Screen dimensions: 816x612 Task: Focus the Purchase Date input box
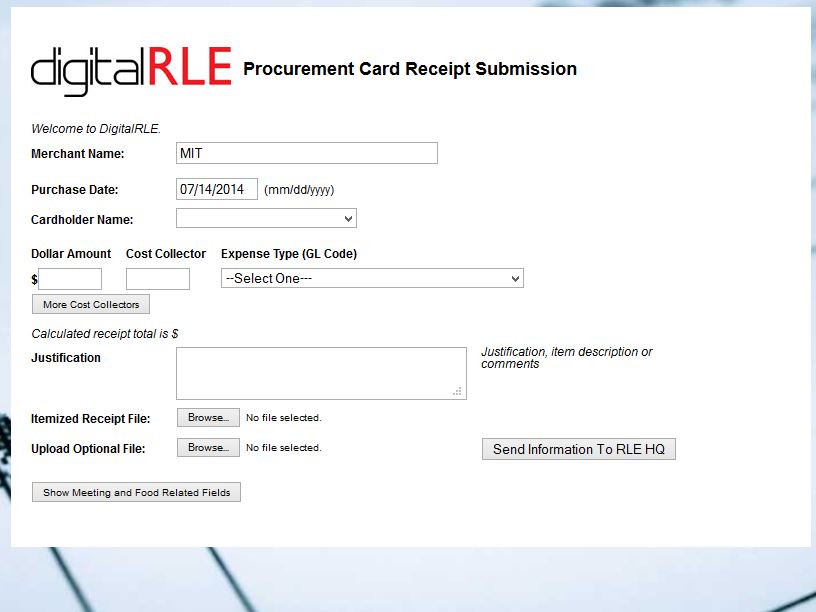coord(217,189)
